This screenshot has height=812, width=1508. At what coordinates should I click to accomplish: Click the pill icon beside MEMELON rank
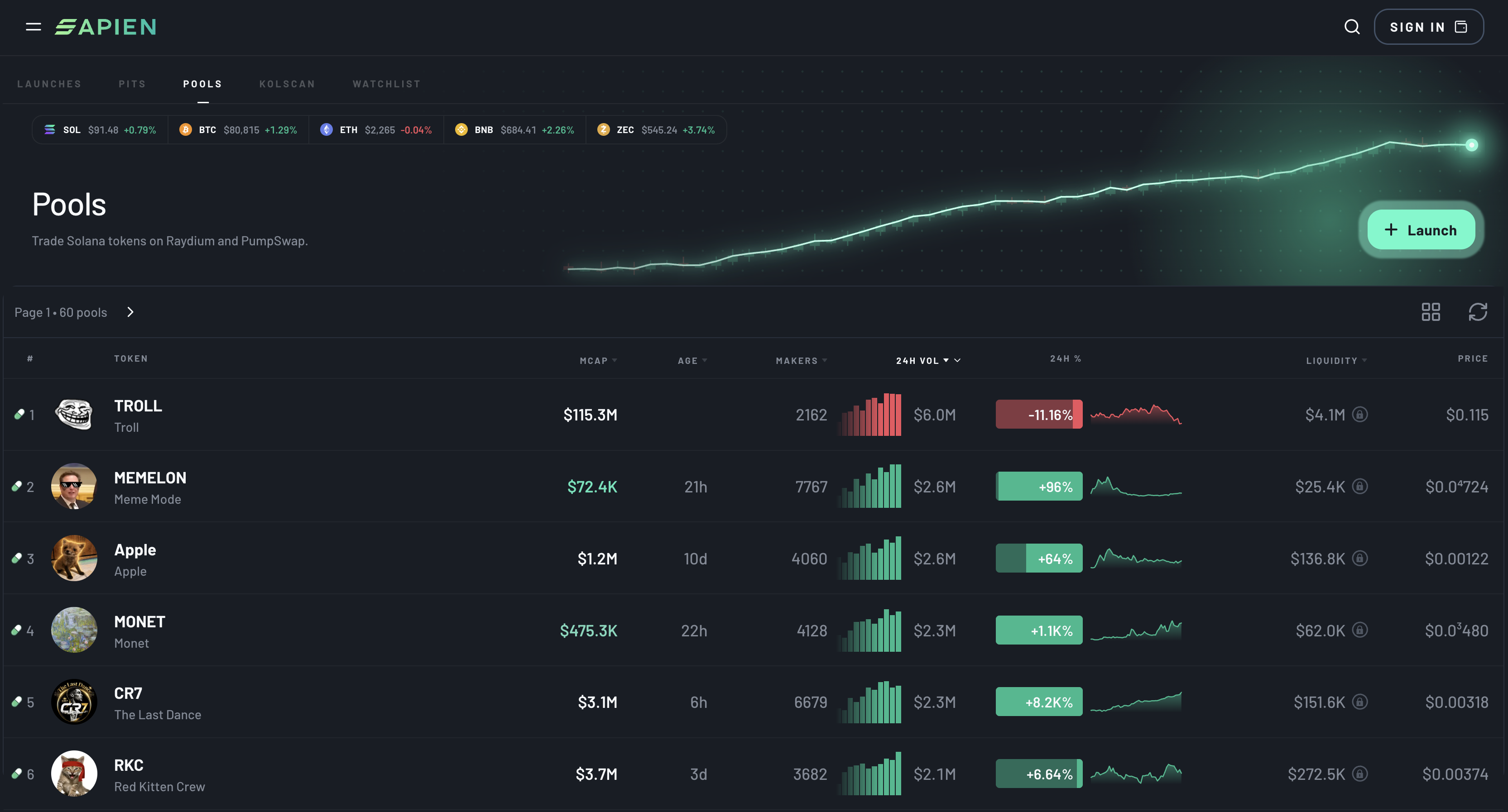[16, 486]
